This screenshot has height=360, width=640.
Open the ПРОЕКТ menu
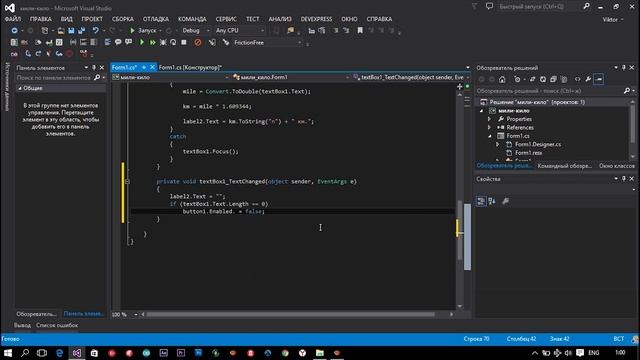[x=92, y=19]
